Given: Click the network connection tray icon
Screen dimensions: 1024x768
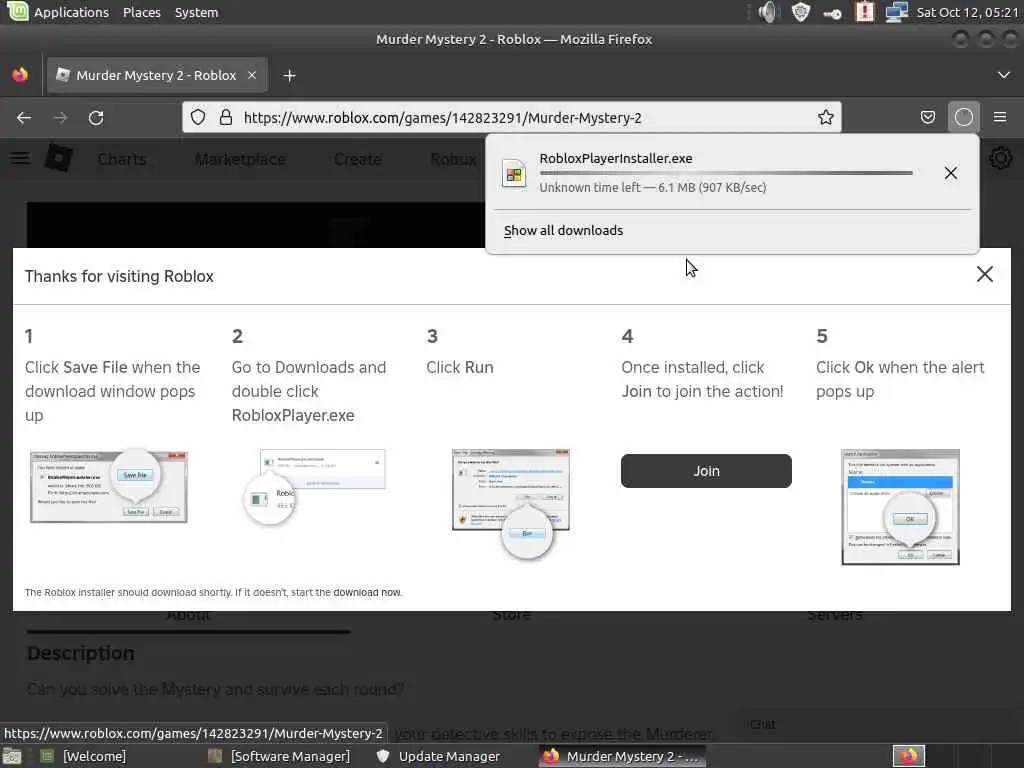Looking at the screenshot, I should 896,12.
